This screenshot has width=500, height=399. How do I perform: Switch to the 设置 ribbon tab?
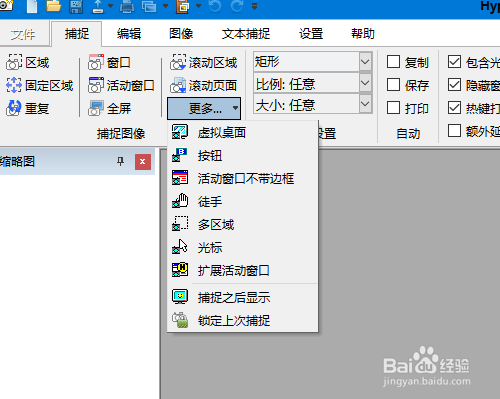point(311,34)
